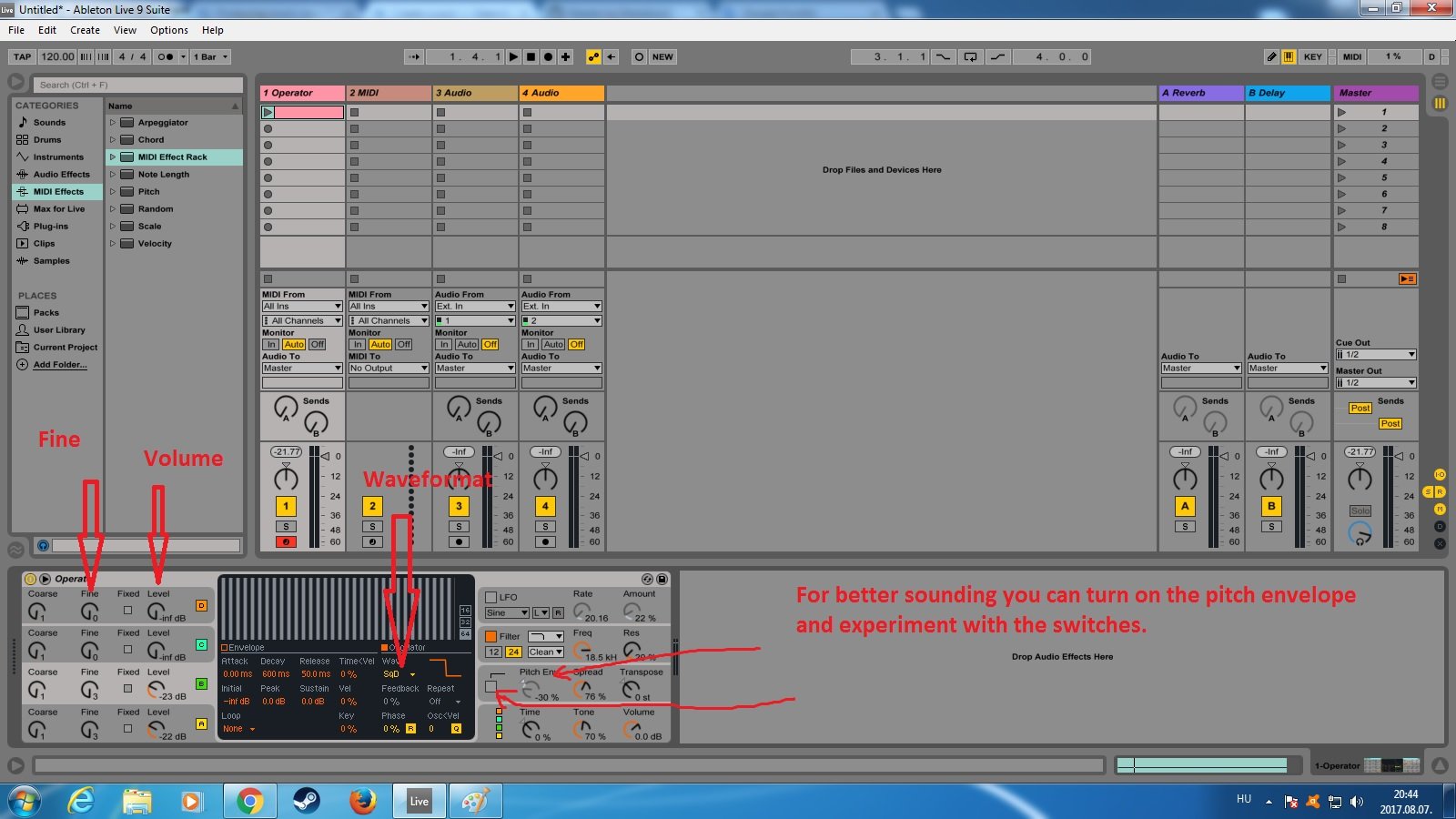
Task: Click the Re-enable Automation arrow button
Action: tap(612, 56)
